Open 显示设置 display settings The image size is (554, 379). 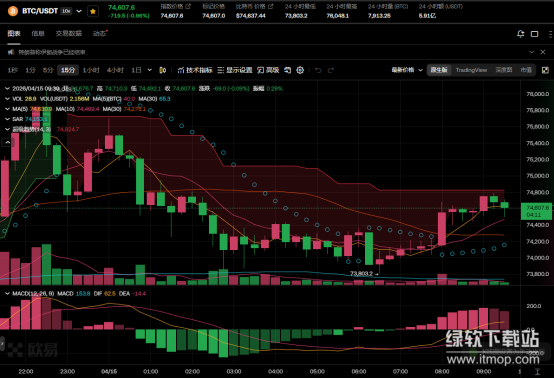pos(235,70)
